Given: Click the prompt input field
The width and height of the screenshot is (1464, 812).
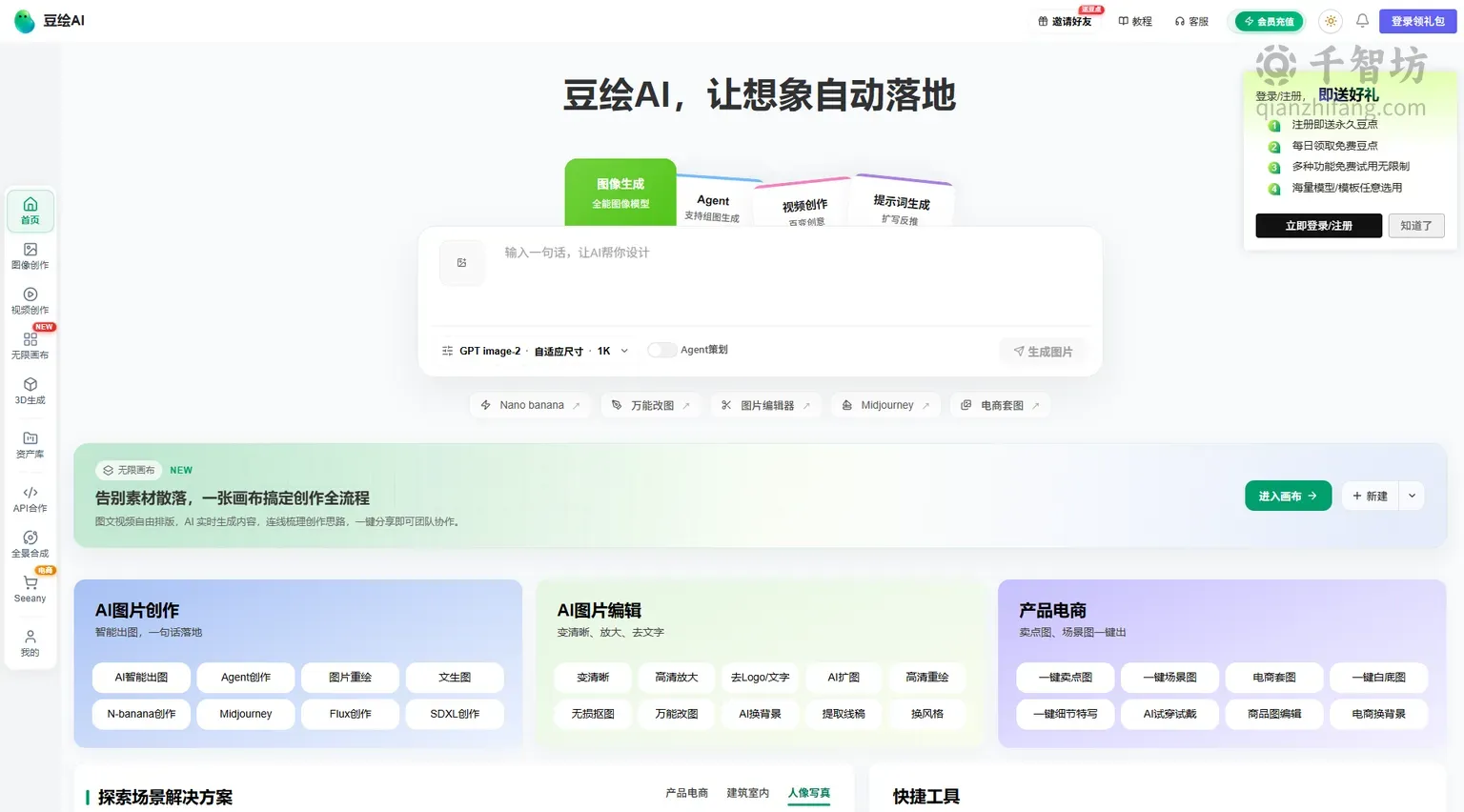Looking at the screenshot, I should pos(791,276).
